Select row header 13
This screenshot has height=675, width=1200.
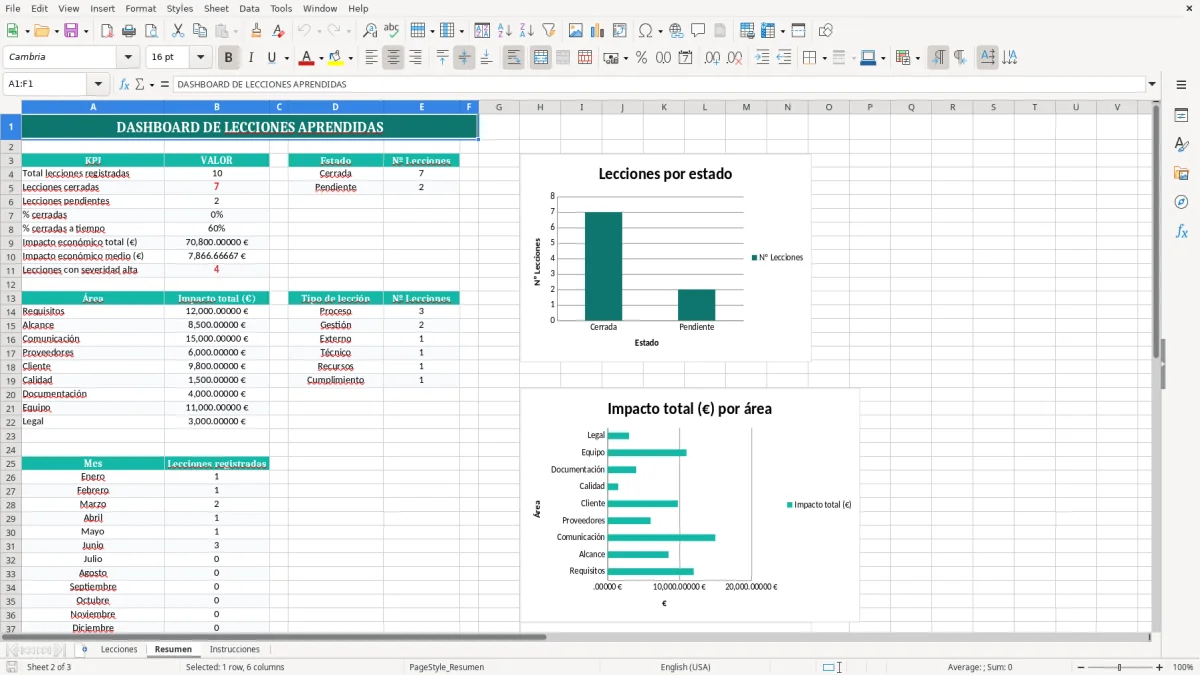(x=10, y=298)
